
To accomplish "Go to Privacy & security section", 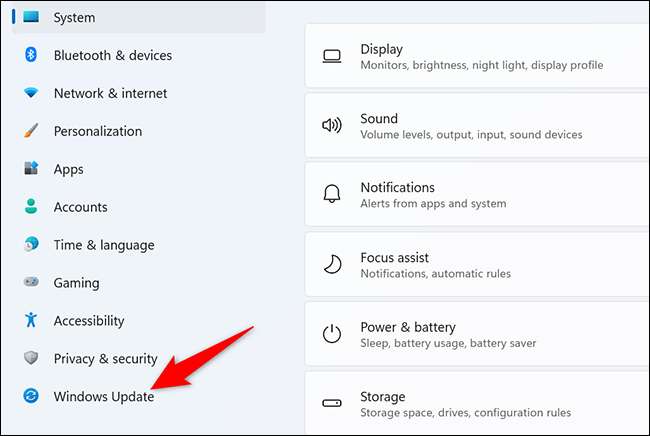I will point(105,359).
